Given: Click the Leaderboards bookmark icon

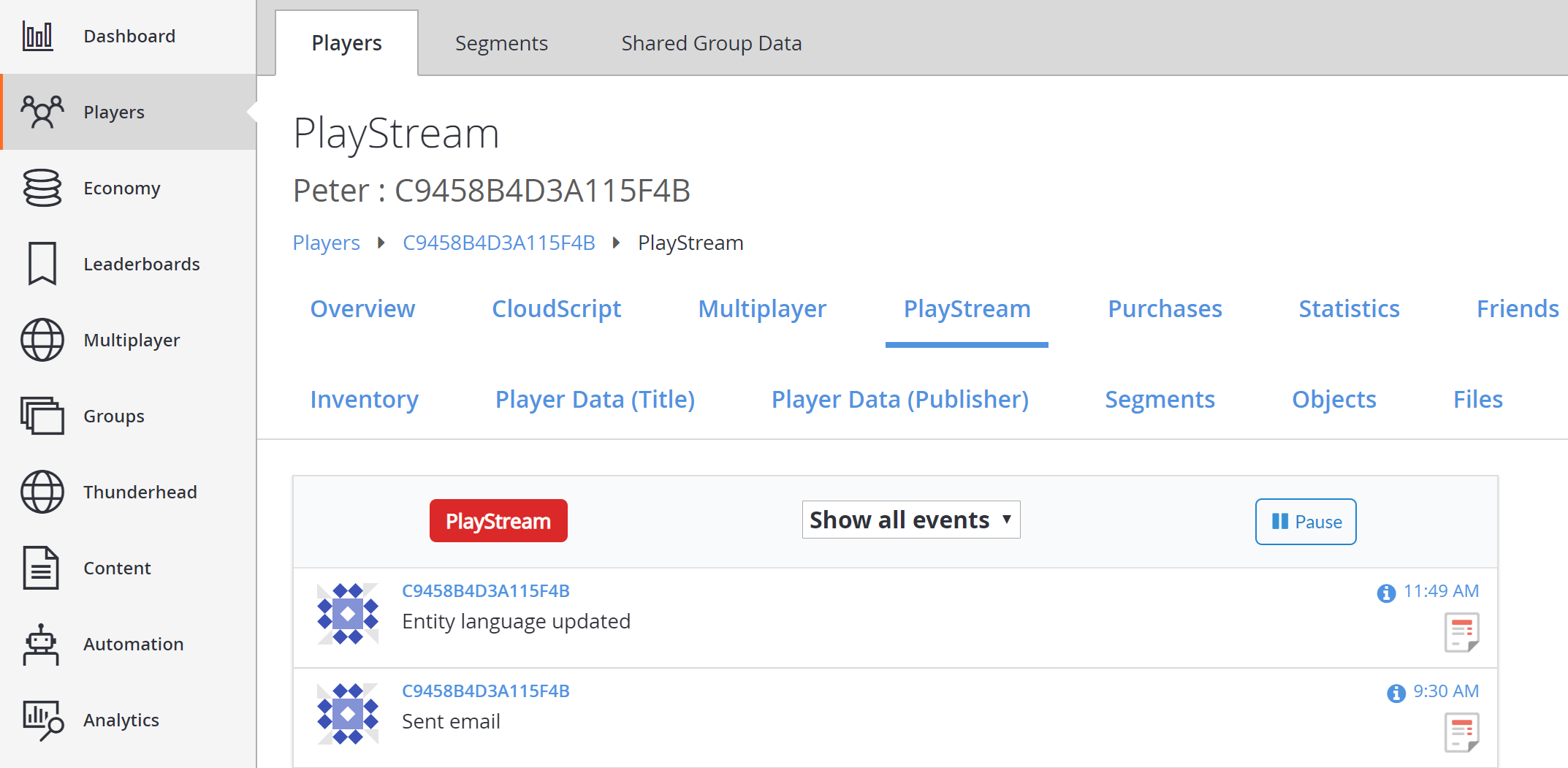Looking at the screenshot, I should 42,264.
